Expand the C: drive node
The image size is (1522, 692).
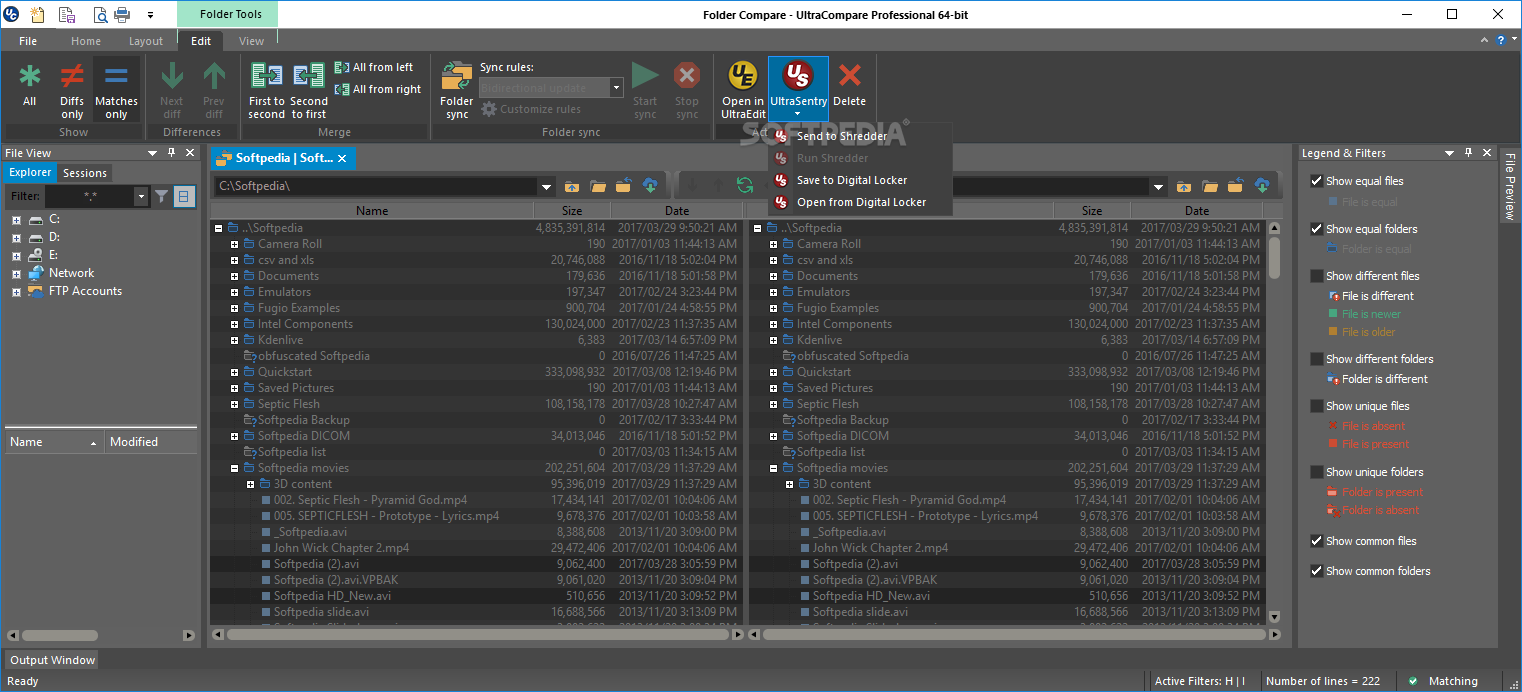(x=16, y=219)
